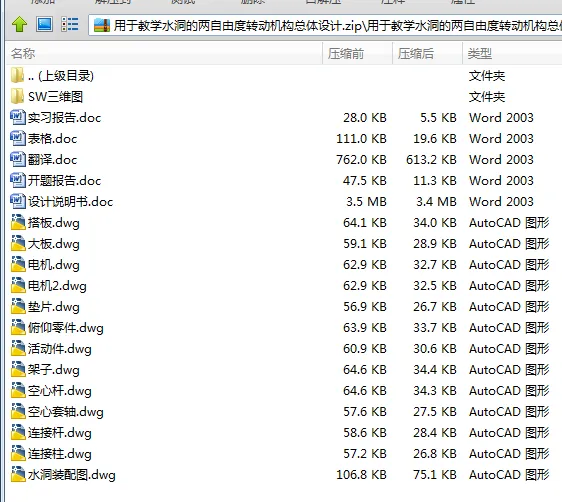Image resolution: width=562 pixels, height=502 pixels.
Task: Click file name 架子.dwg
Action: point(54,370)
